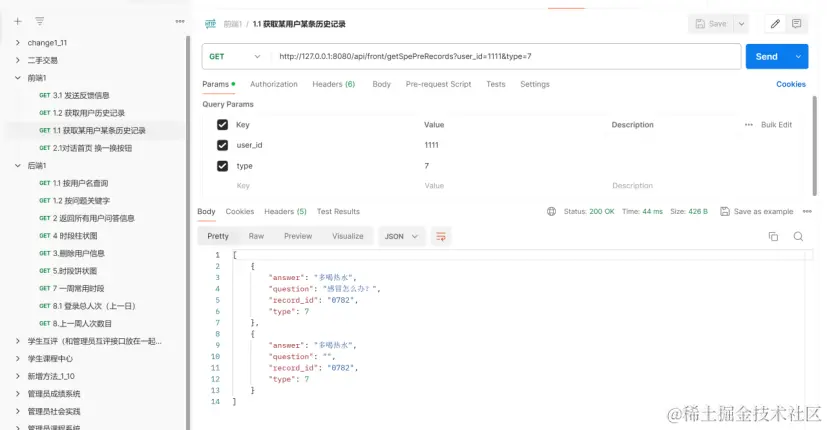This screenshot has width=828, height=430.
Task: Click the network globe icon near Status
Action: 551,211
